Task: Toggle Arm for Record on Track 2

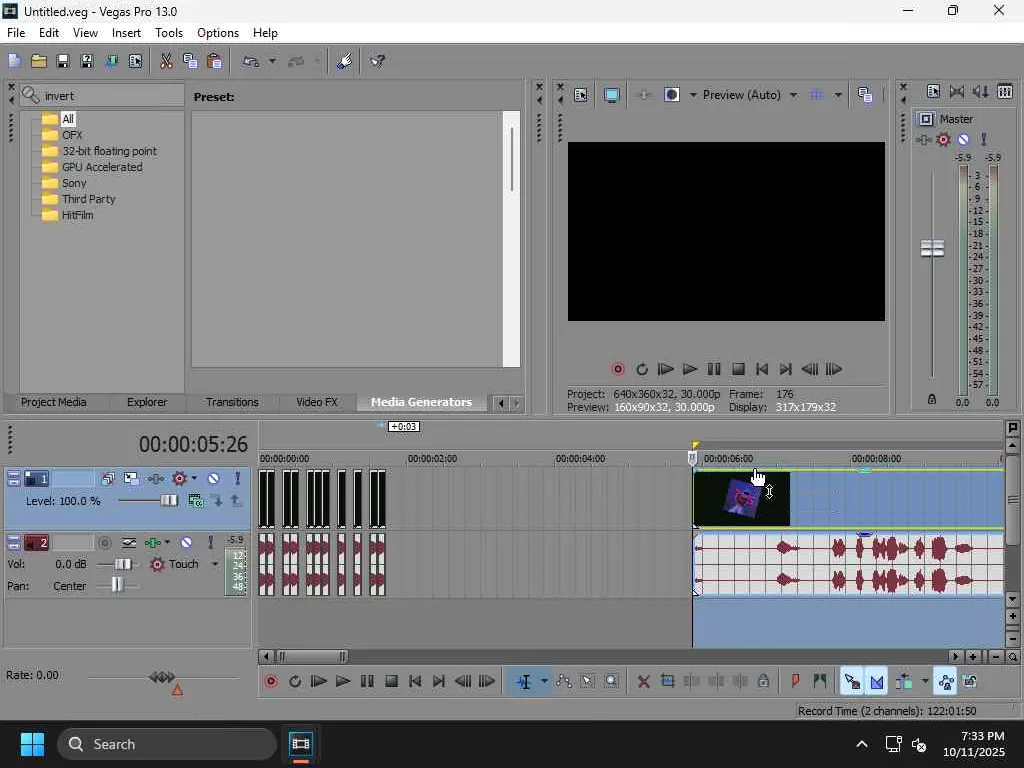Action: pyautogui.click(x=104, y=542)
